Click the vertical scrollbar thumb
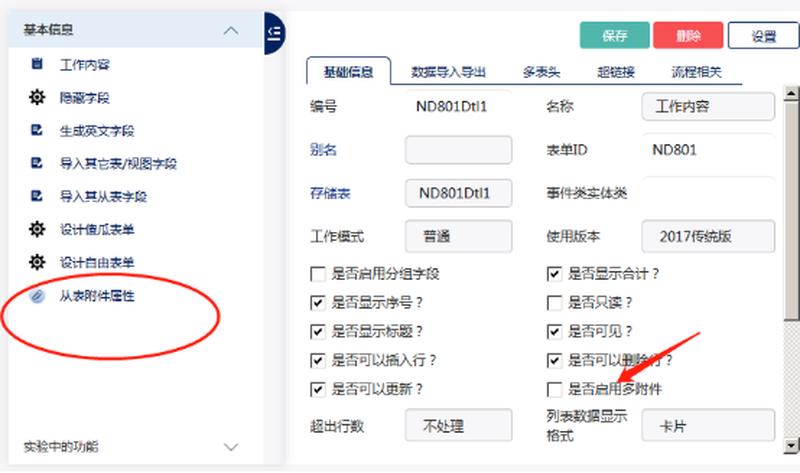The height and width of the screenshot is (473, 800). pos(791,211)
